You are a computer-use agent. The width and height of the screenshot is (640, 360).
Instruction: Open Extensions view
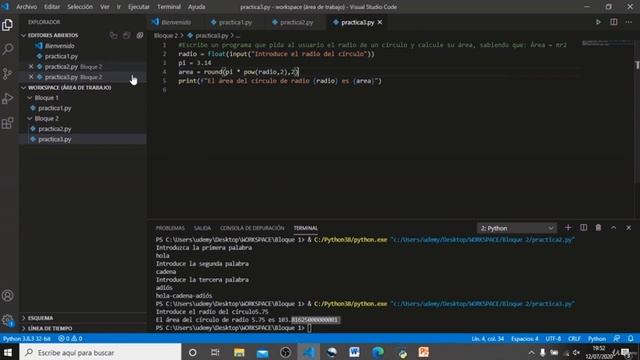[x=7, y=123]
